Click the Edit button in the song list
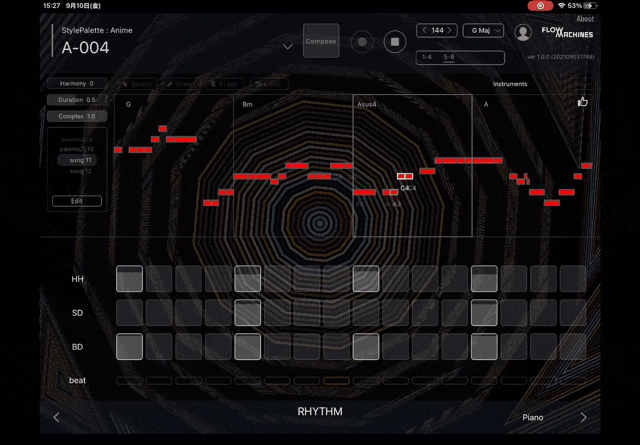Screen dimensions: 640x445 click(x=77, y=201)
